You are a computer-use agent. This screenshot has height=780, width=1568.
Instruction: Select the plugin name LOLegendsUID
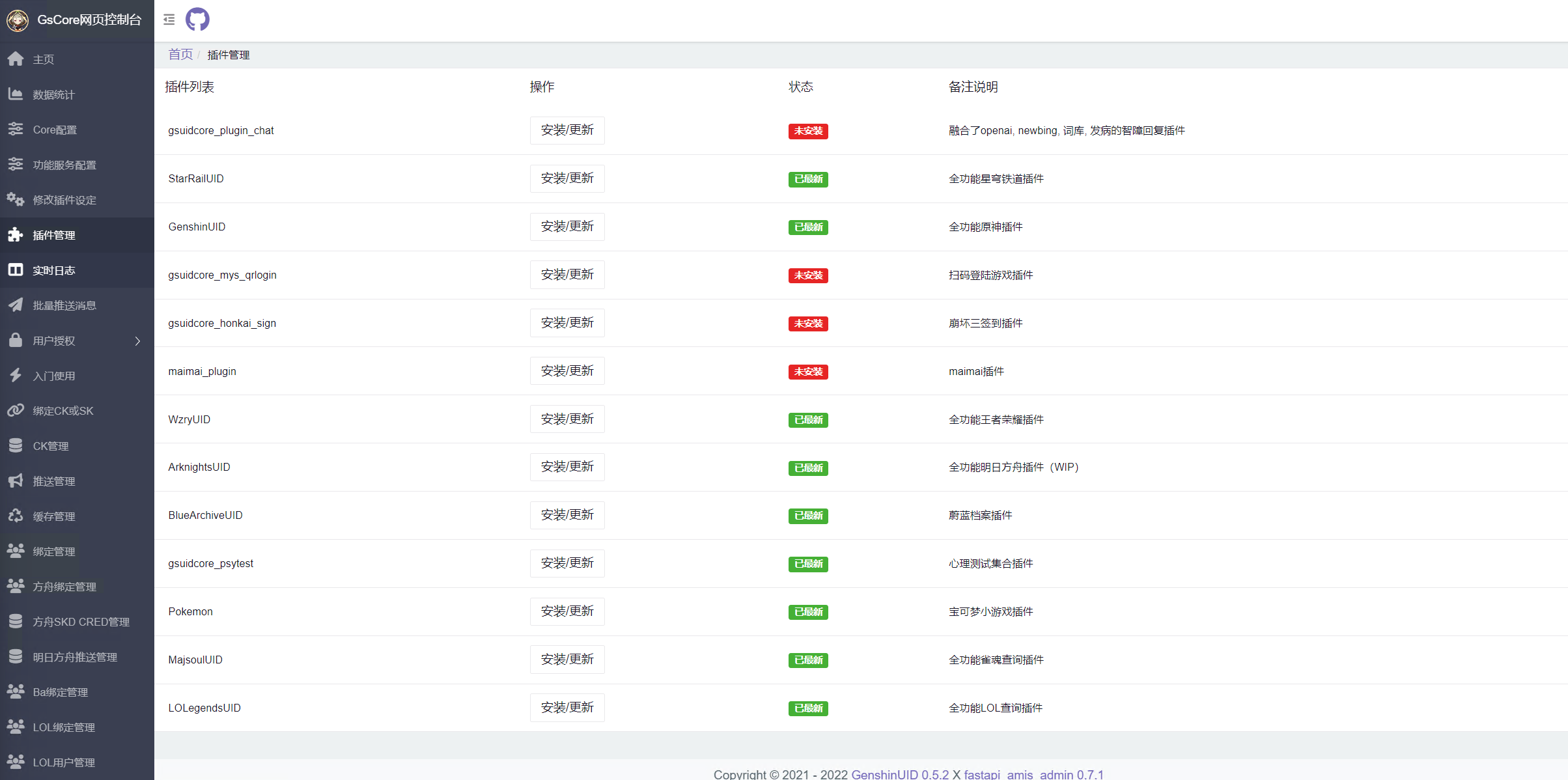[204, 708]
